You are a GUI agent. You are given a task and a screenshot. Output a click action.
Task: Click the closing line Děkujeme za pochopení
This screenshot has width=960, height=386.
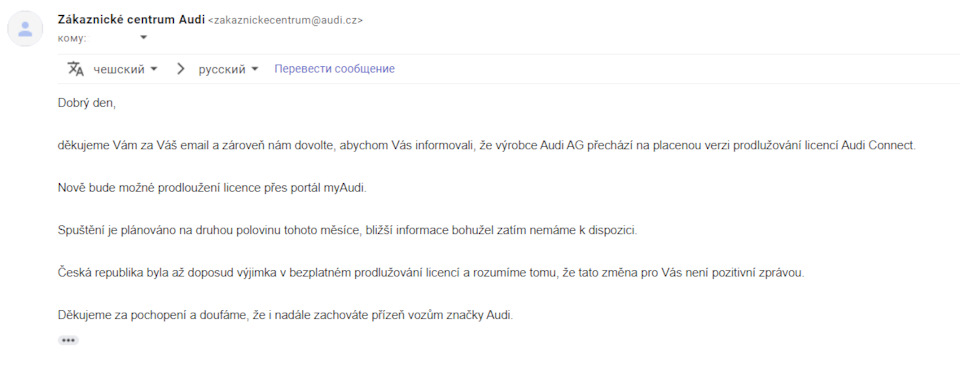pyautogui.click(x=285, y=316)
